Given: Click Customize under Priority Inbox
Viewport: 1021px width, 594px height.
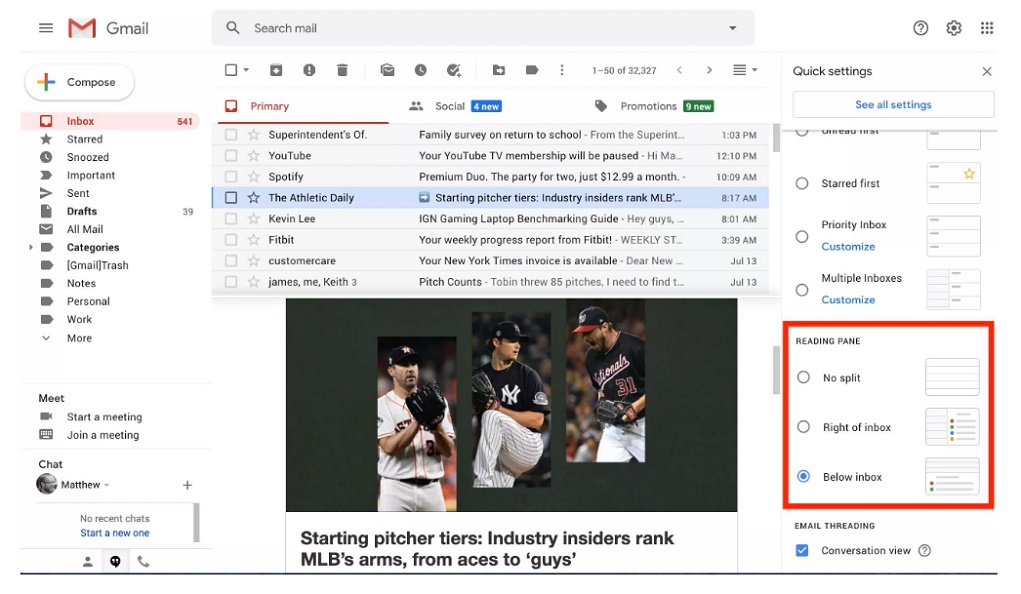Looking at the screenshot, I should [x=848, y=247].
